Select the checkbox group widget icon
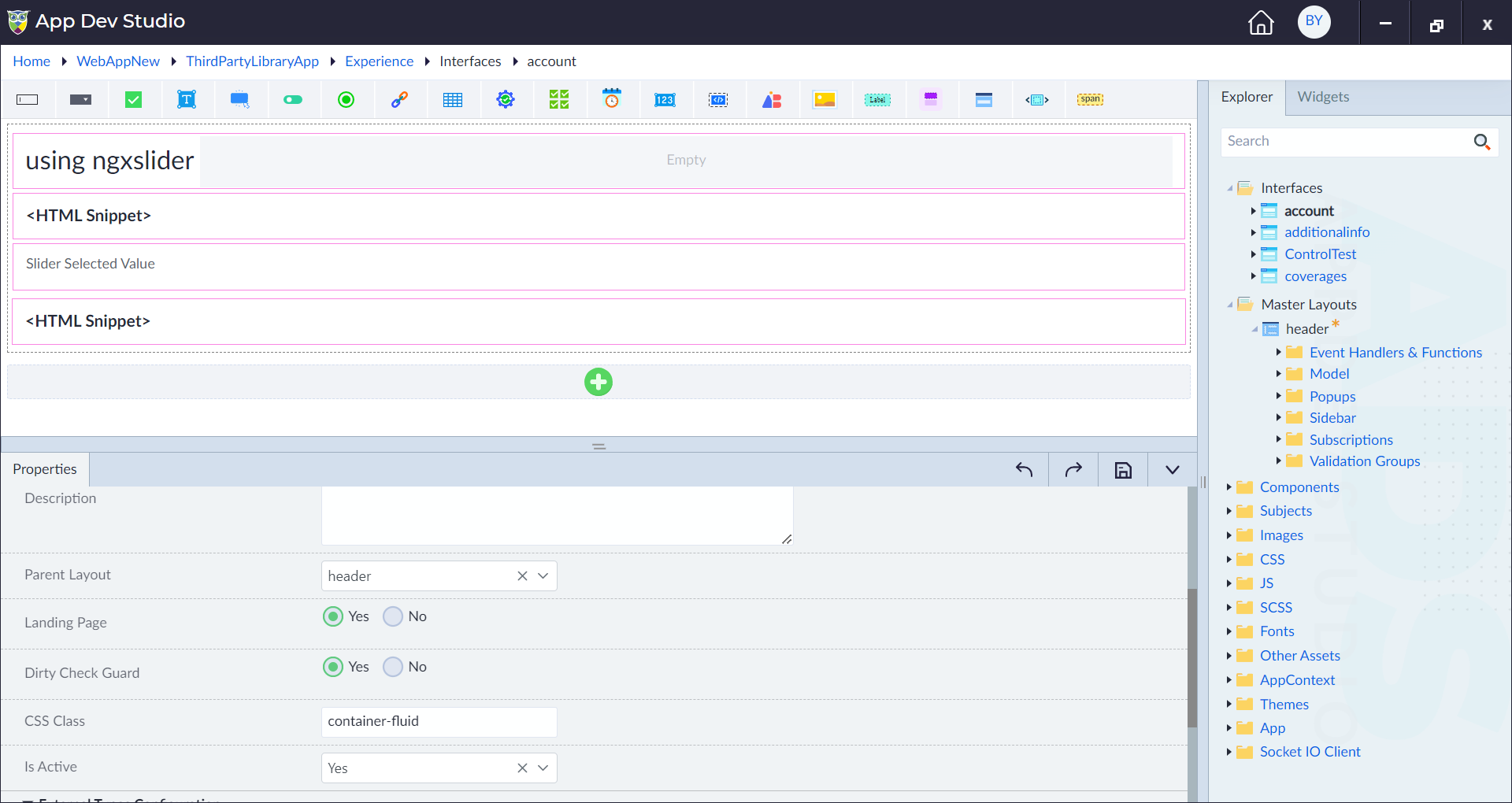 [x=559, y=100]
